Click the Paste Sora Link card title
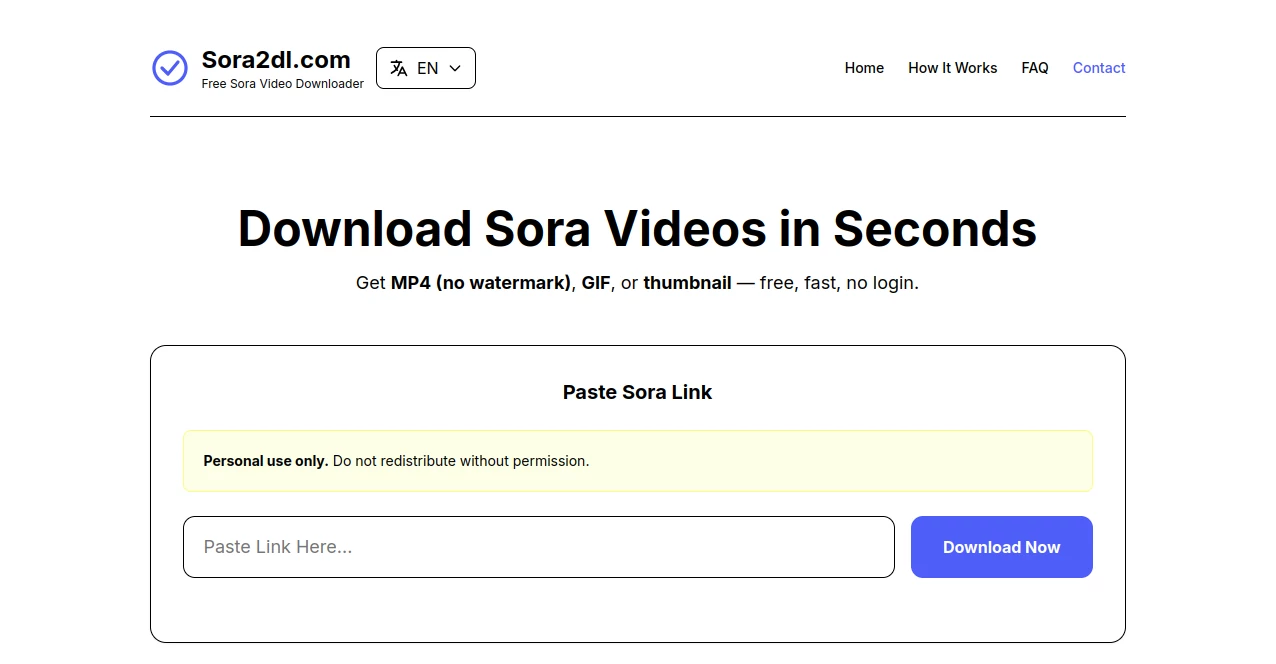This screenshot has height=664, width=1276. click(637, 392)
